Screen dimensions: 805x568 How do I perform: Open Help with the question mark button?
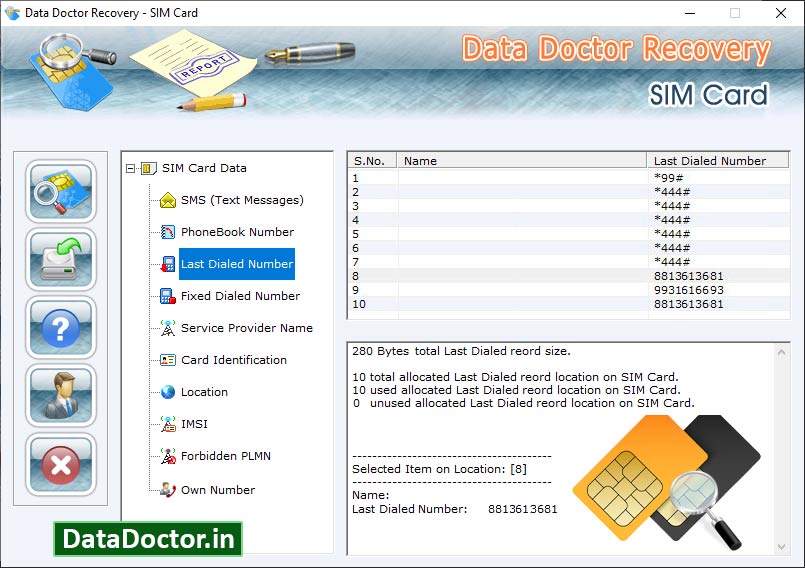pos(61,328)
